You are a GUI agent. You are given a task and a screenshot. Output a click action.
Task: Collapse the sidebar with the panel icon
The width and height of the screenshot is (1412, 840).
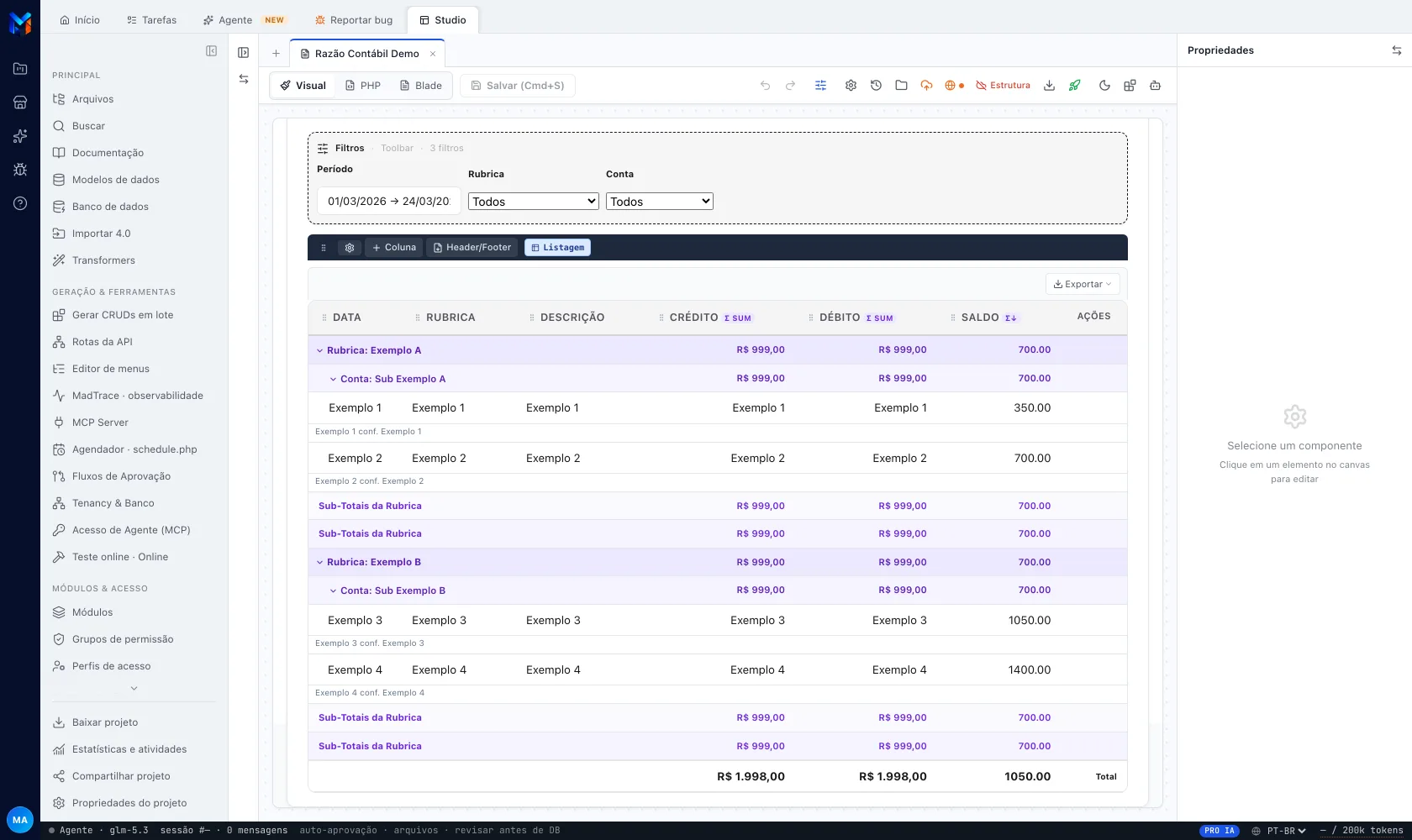[212, 51]
